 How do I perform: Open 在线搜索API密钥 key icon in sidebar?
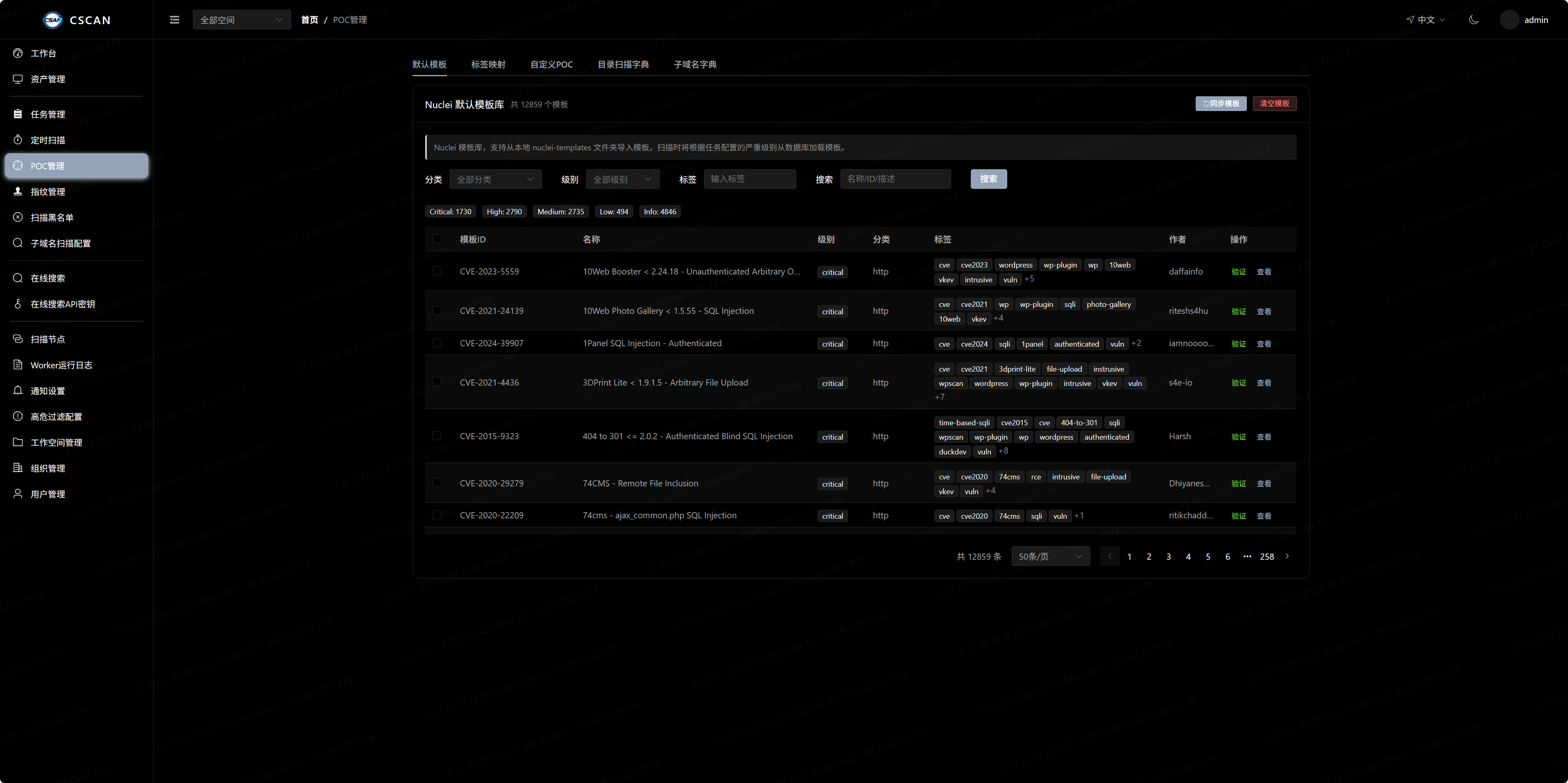18,304
